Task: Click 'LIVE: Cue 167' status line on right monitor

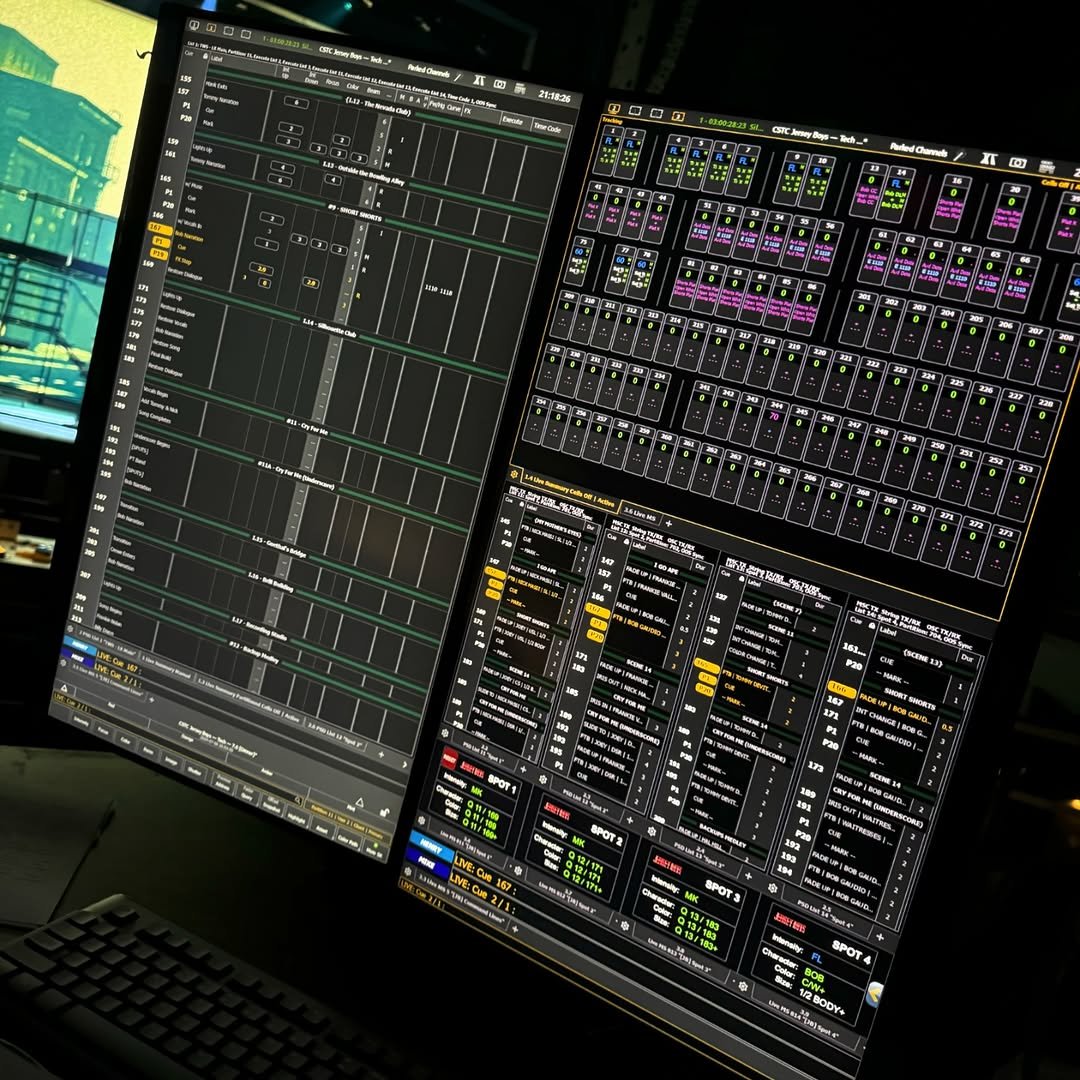Action: (x=483, y=873)
